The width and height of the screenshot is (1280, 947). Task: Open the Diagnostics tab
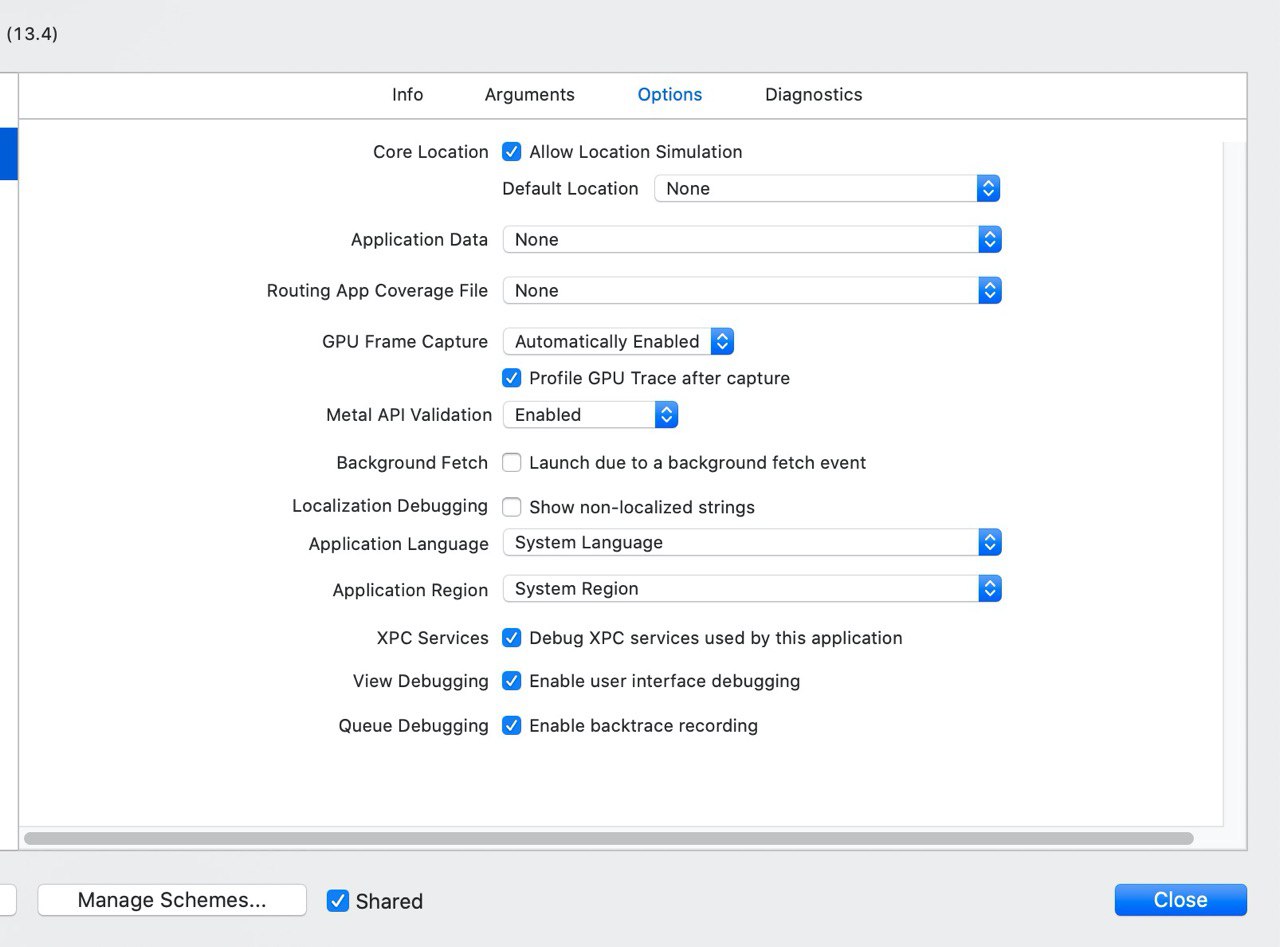[x=813, y=95]
